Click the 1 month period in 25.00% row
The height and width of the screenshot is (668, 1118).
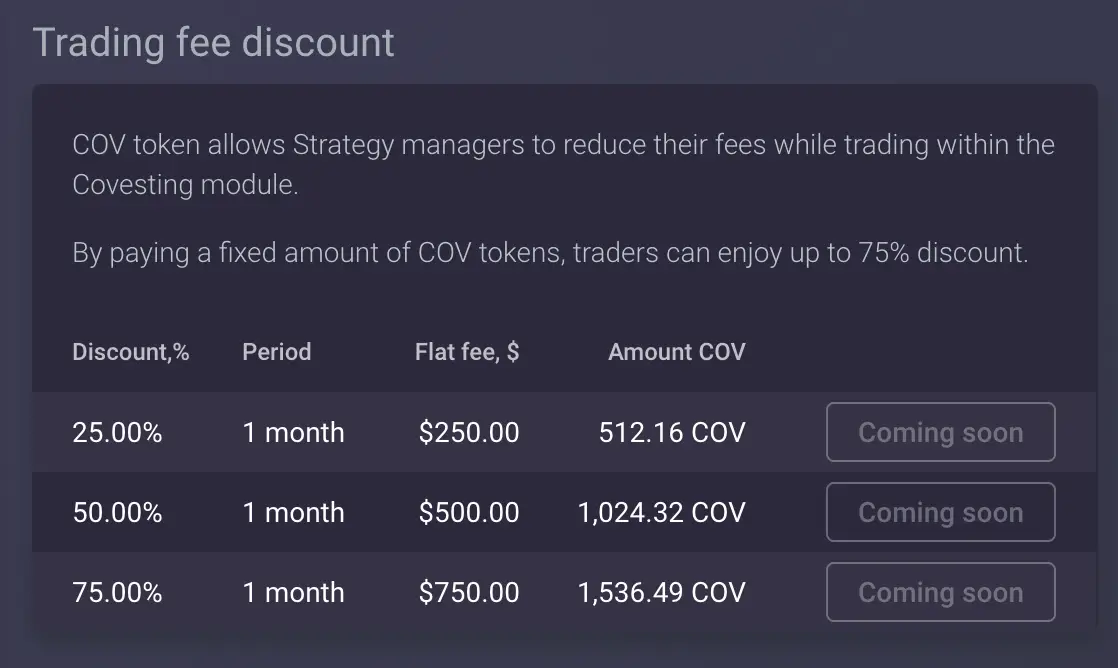tap(293, 432)
